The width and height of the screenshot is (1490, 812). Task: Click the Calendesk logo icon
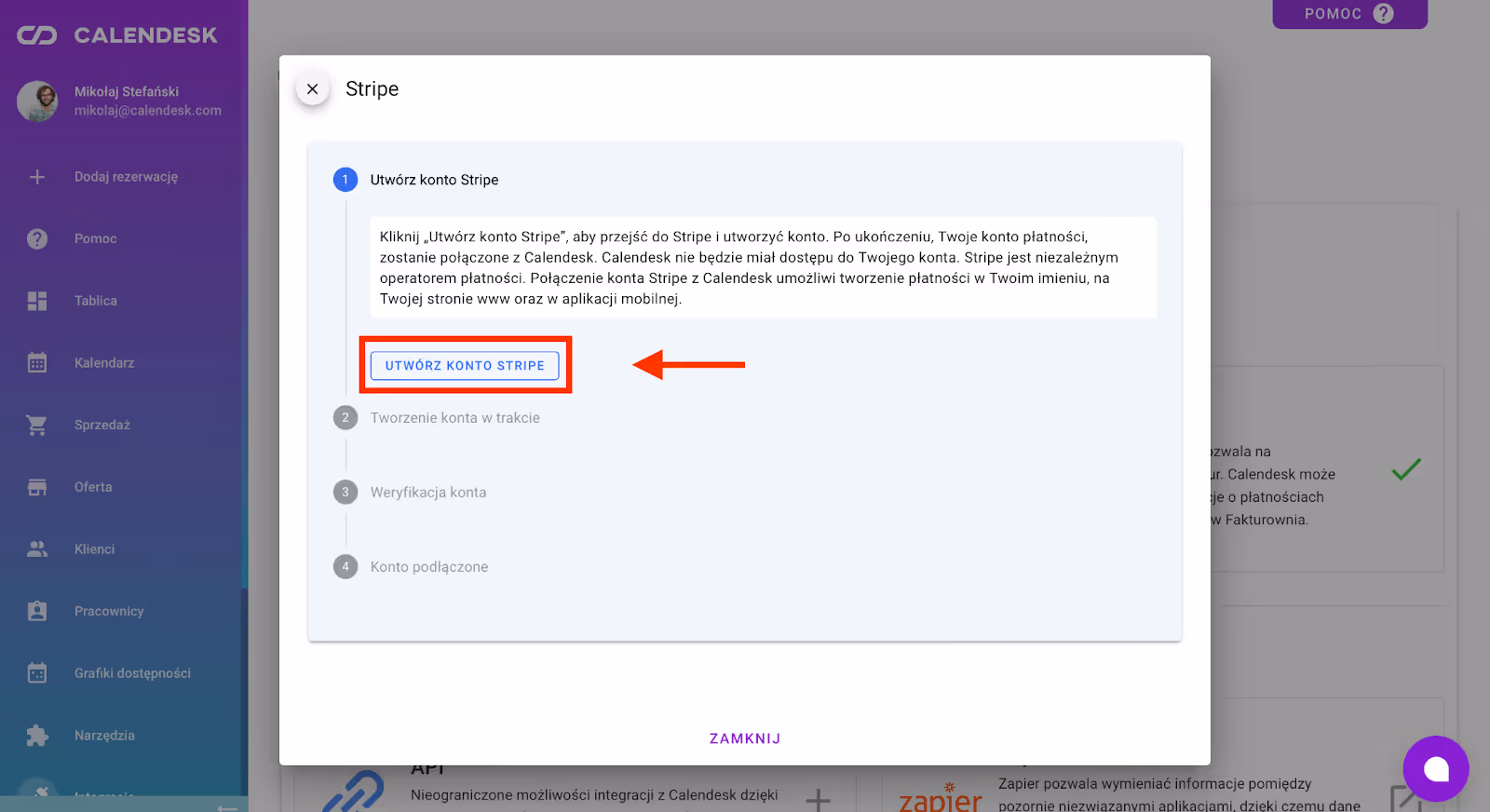(x=37, y=35)
